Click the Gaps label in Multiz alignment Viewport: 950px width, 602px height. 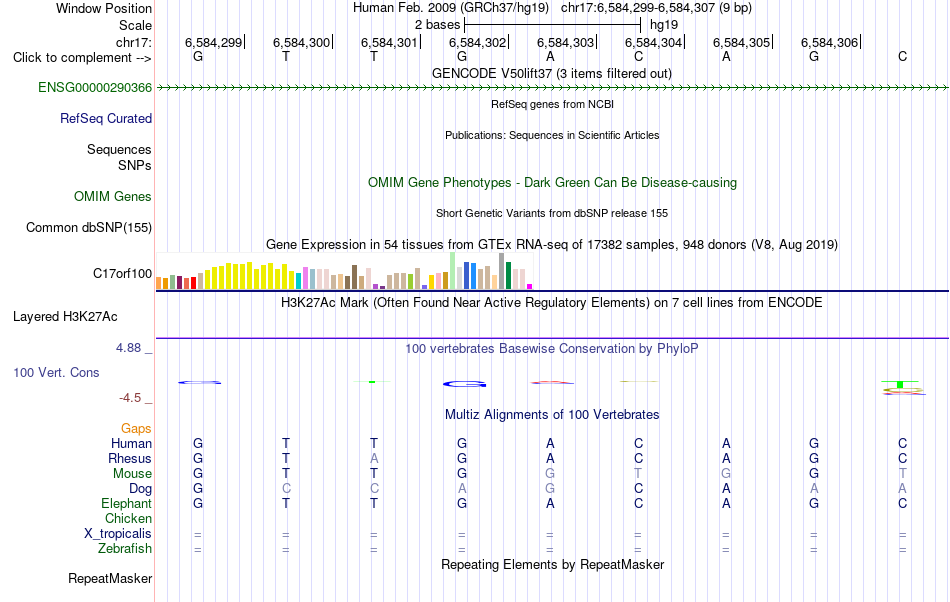136,429
